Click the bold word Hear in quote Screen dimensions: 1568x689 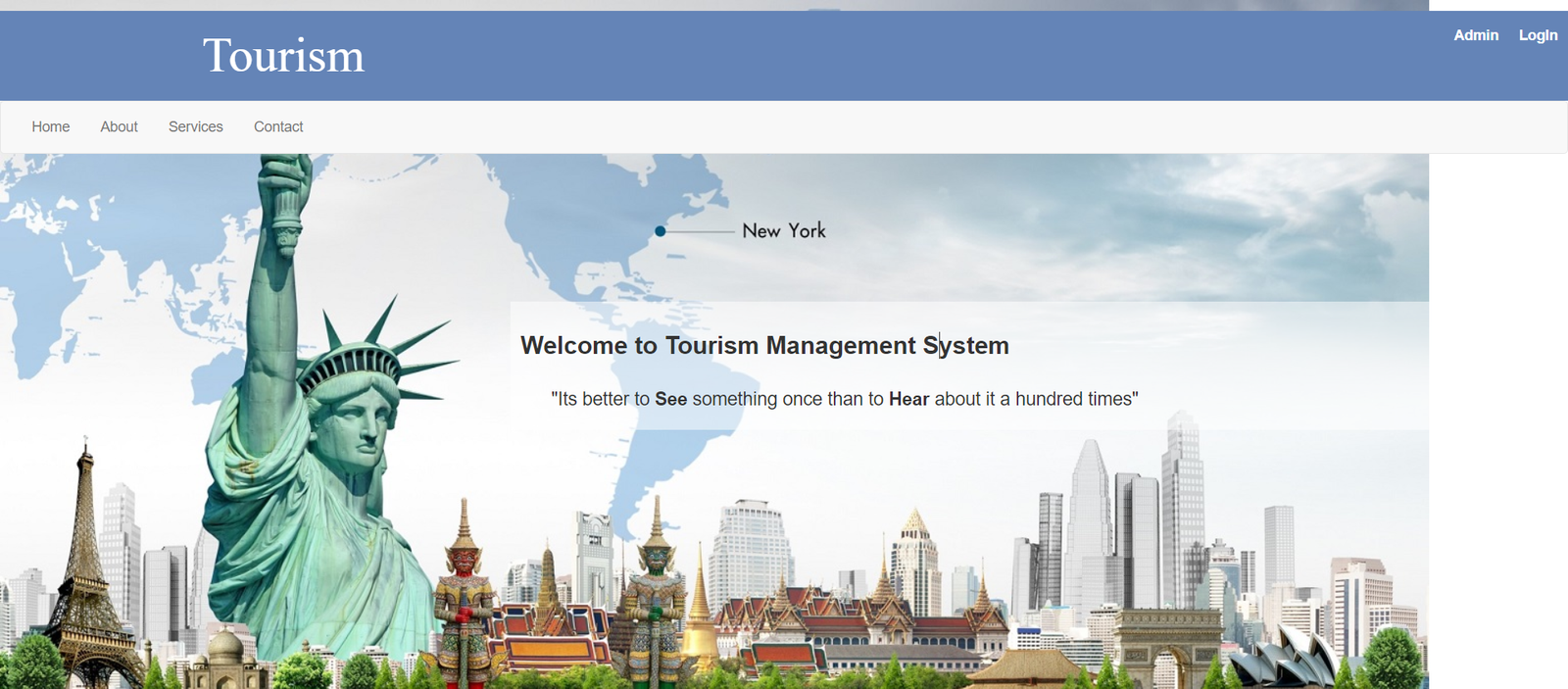(908, 399)
